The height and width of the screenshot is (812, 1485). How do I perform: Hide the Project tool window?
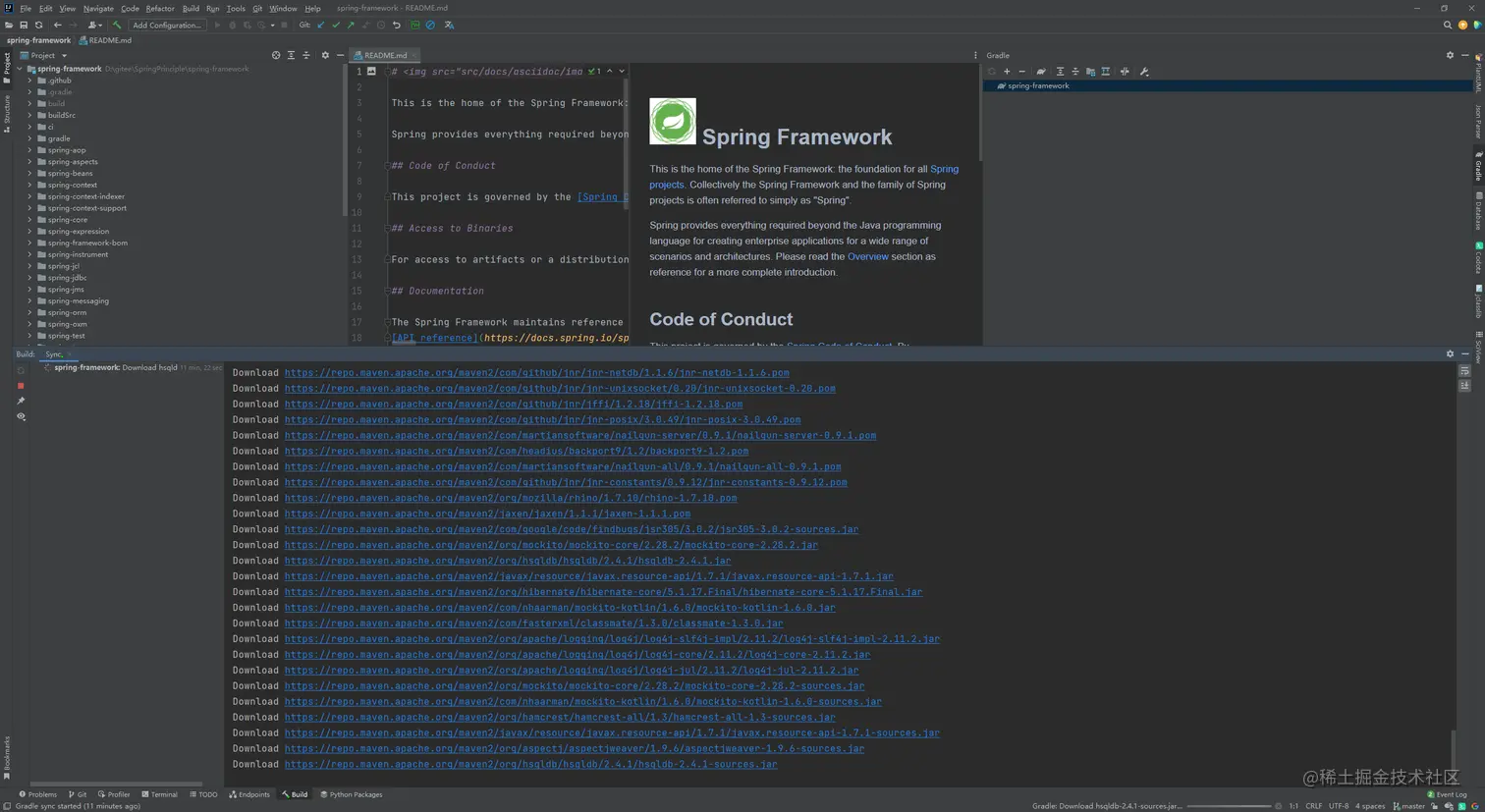[340, 56]
